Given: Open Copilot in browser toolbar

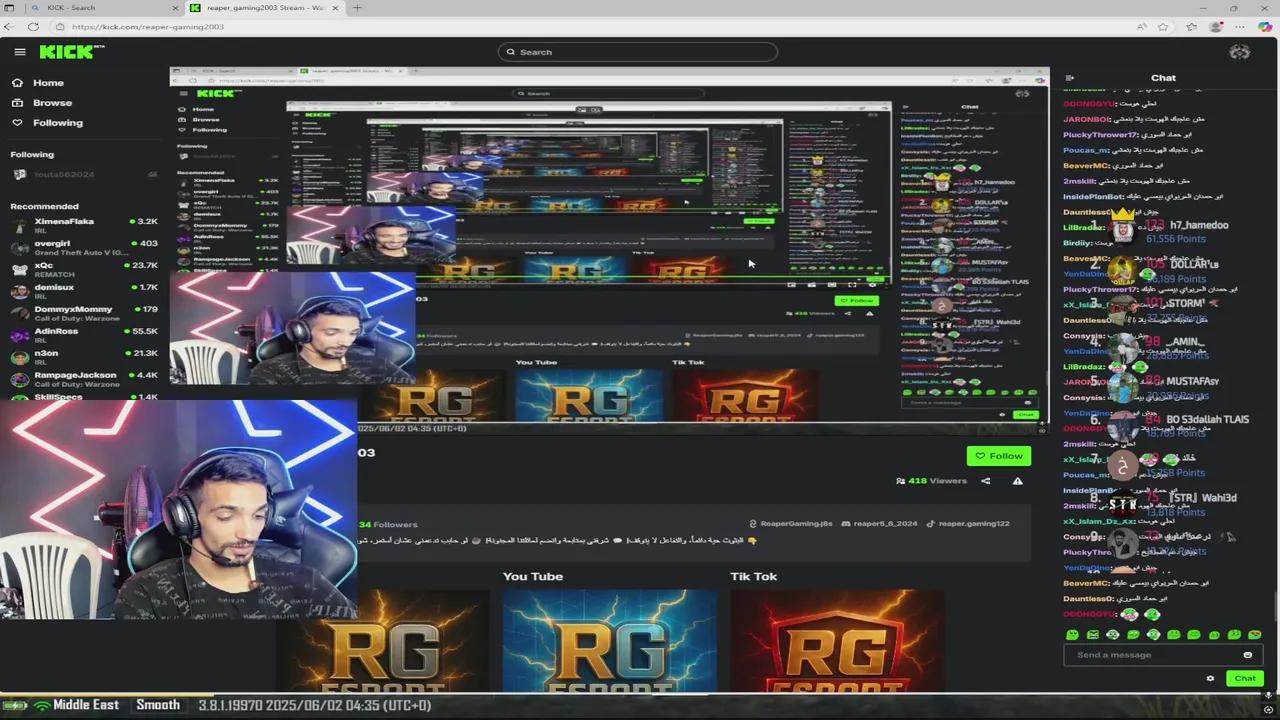Looking at the screenshot, I should pyautogui.click(x=1266, y=27).
